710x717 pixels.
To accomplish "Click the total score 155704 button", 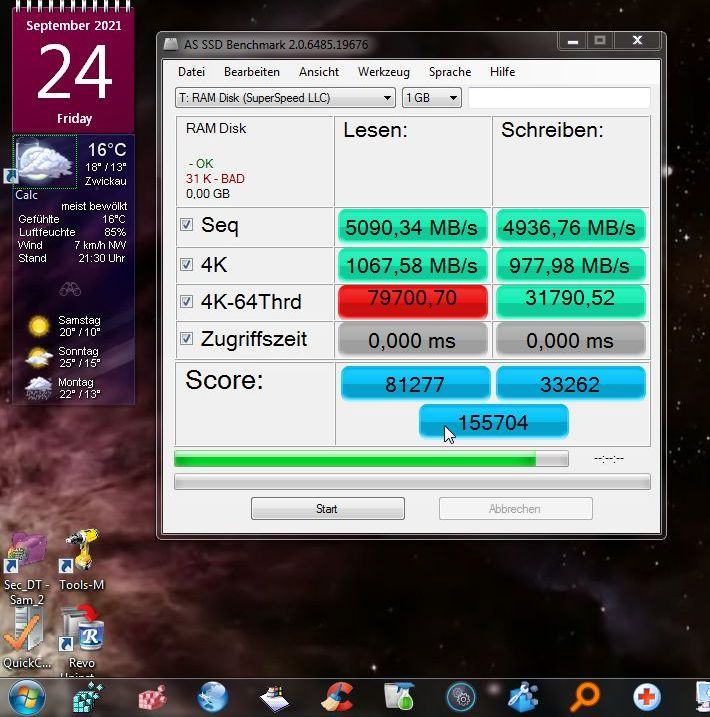I will coord(494,422).
